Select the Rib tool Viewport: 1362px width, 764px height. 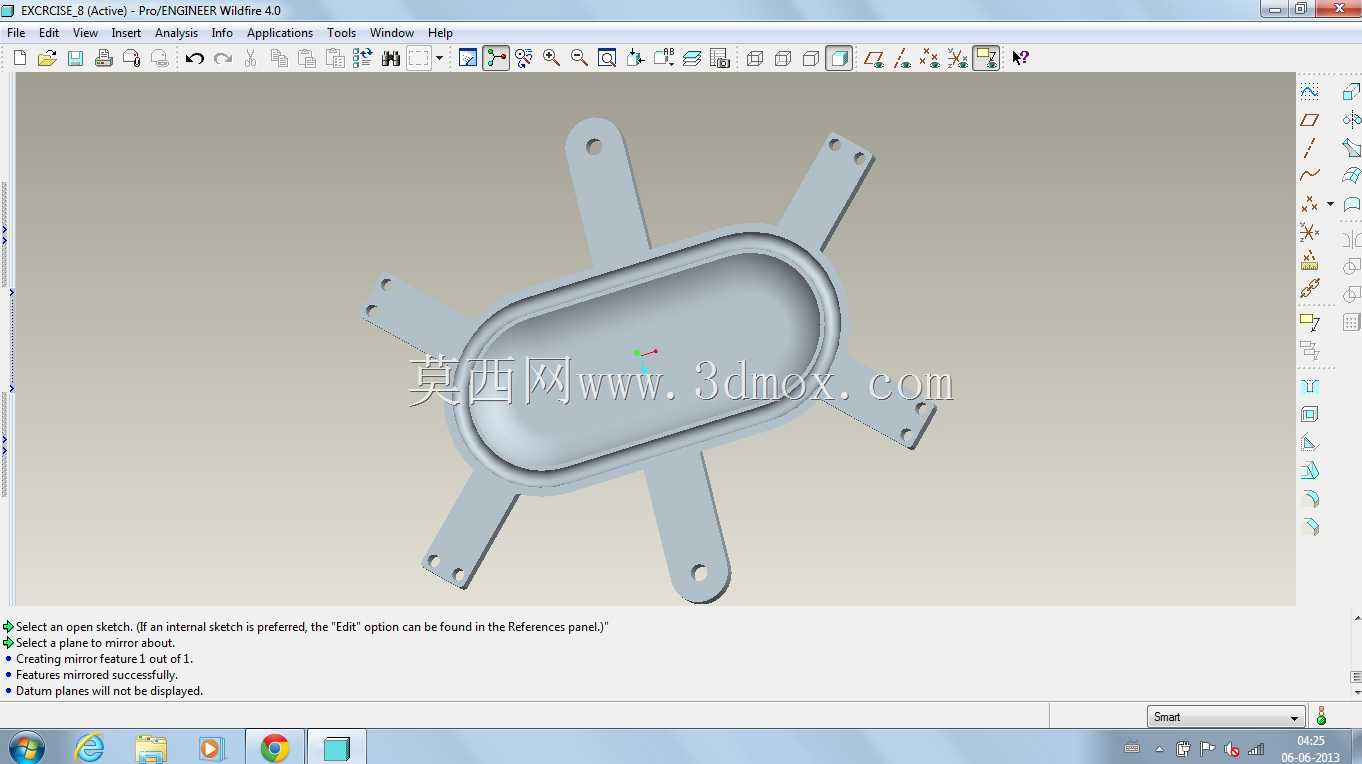[1309, 442]
